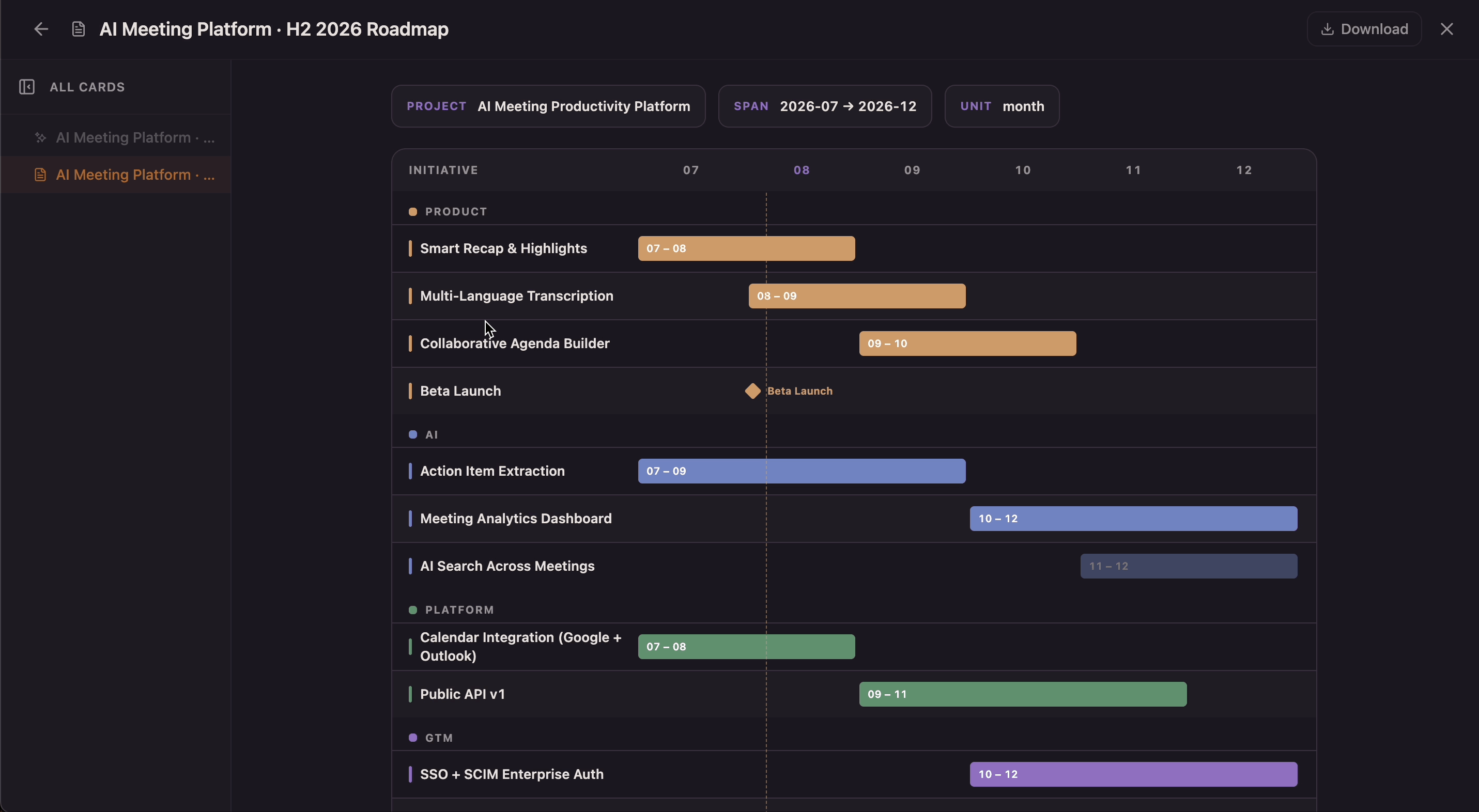The width and height of the screenshot is (1479, 812).
Task: Click the green 07 – 08 bar
Action: coord(746,647)
